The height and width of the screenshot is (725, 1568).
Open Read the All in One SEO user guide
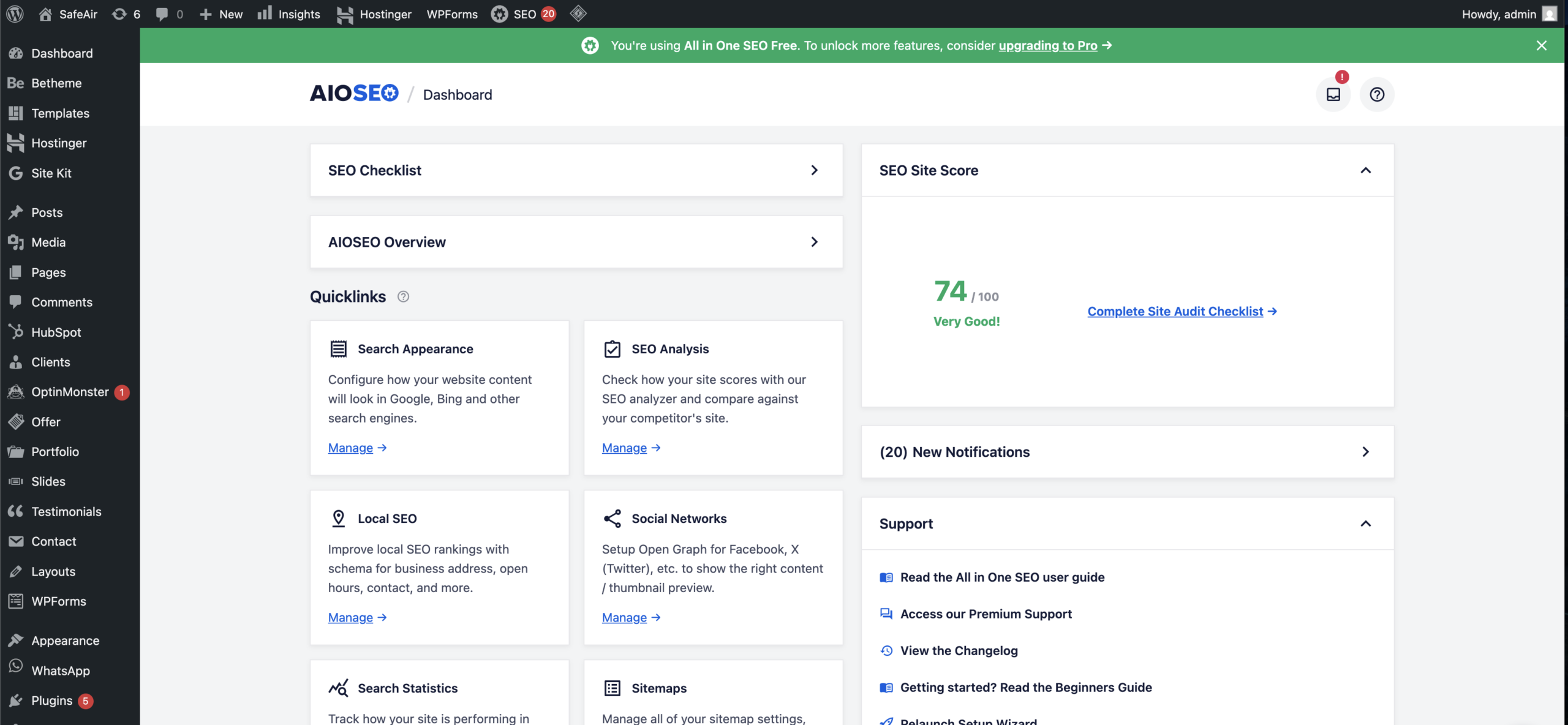(1003, 577)
